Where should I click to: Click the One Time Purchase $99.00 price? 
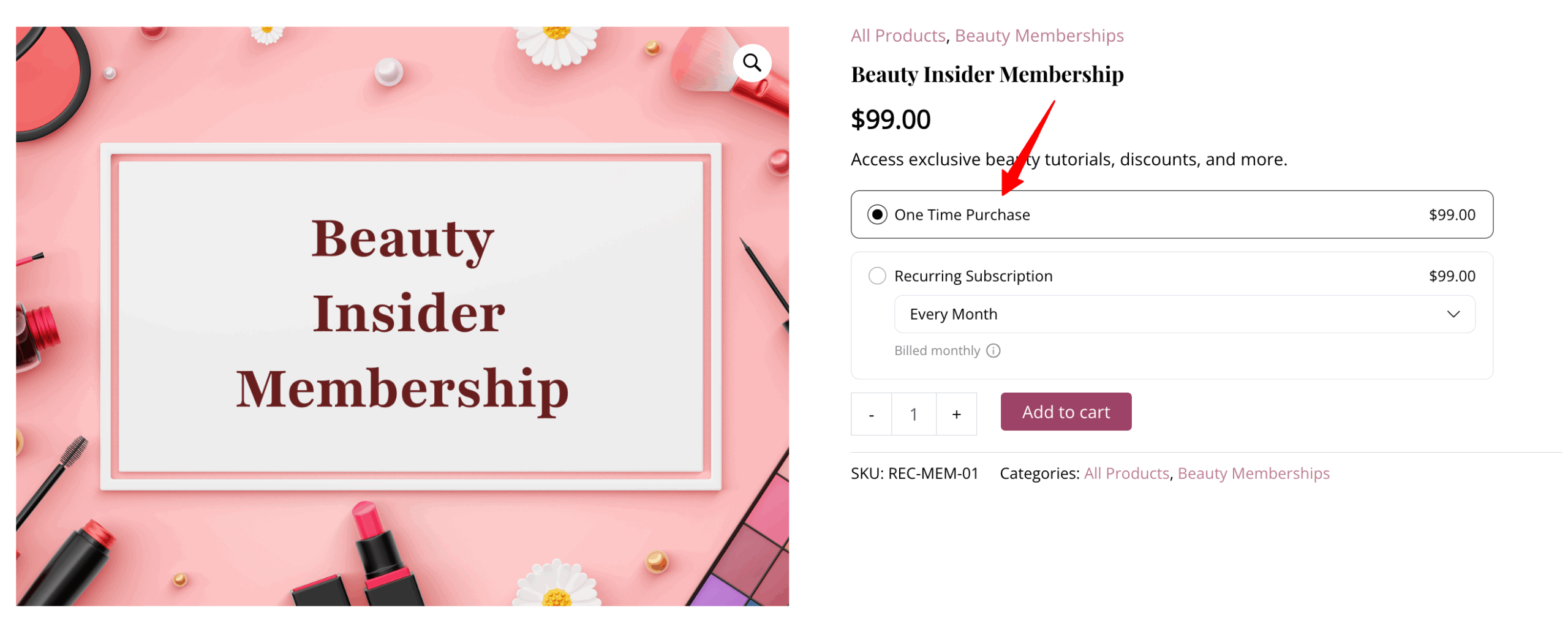point(1452,215)
